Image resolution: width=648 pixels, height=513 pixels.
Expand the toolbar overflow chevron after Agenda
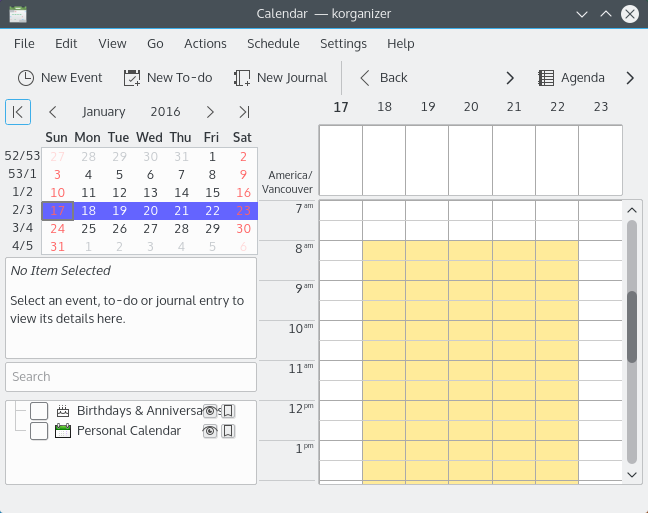pos(630,78)
